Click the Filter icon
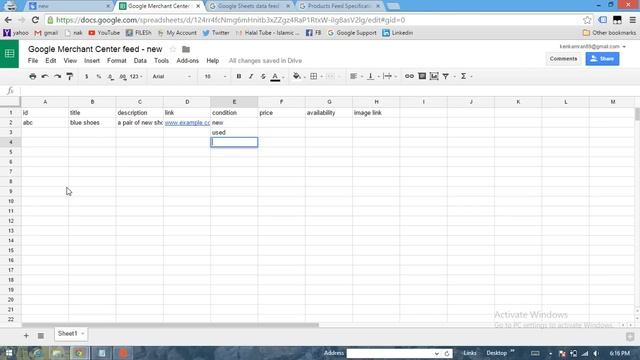 [x=446, y=76]
